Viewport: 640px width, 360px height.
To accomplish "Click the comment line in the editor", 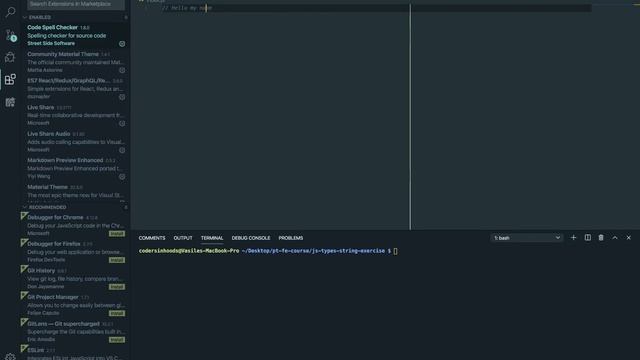I will [187, 8].
